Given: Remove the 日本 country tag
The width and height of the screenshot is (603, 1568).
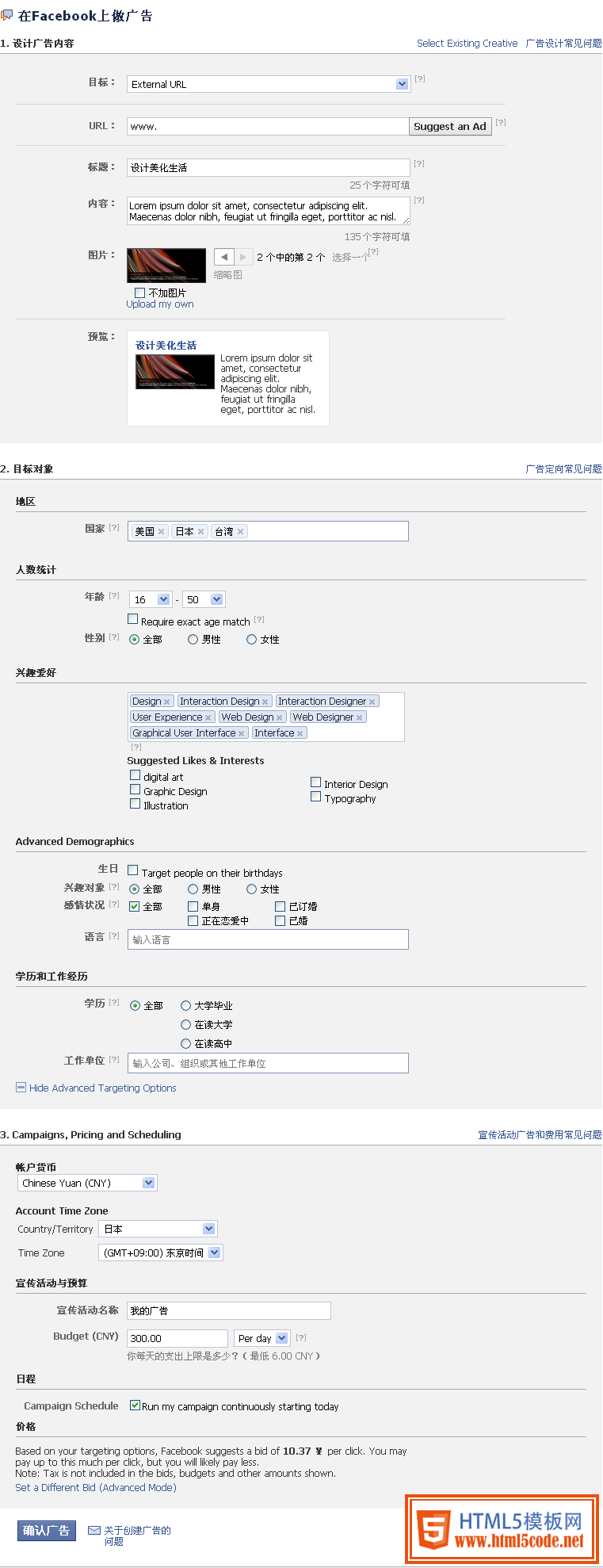Looking at the screenshot, I should point(201,532).
